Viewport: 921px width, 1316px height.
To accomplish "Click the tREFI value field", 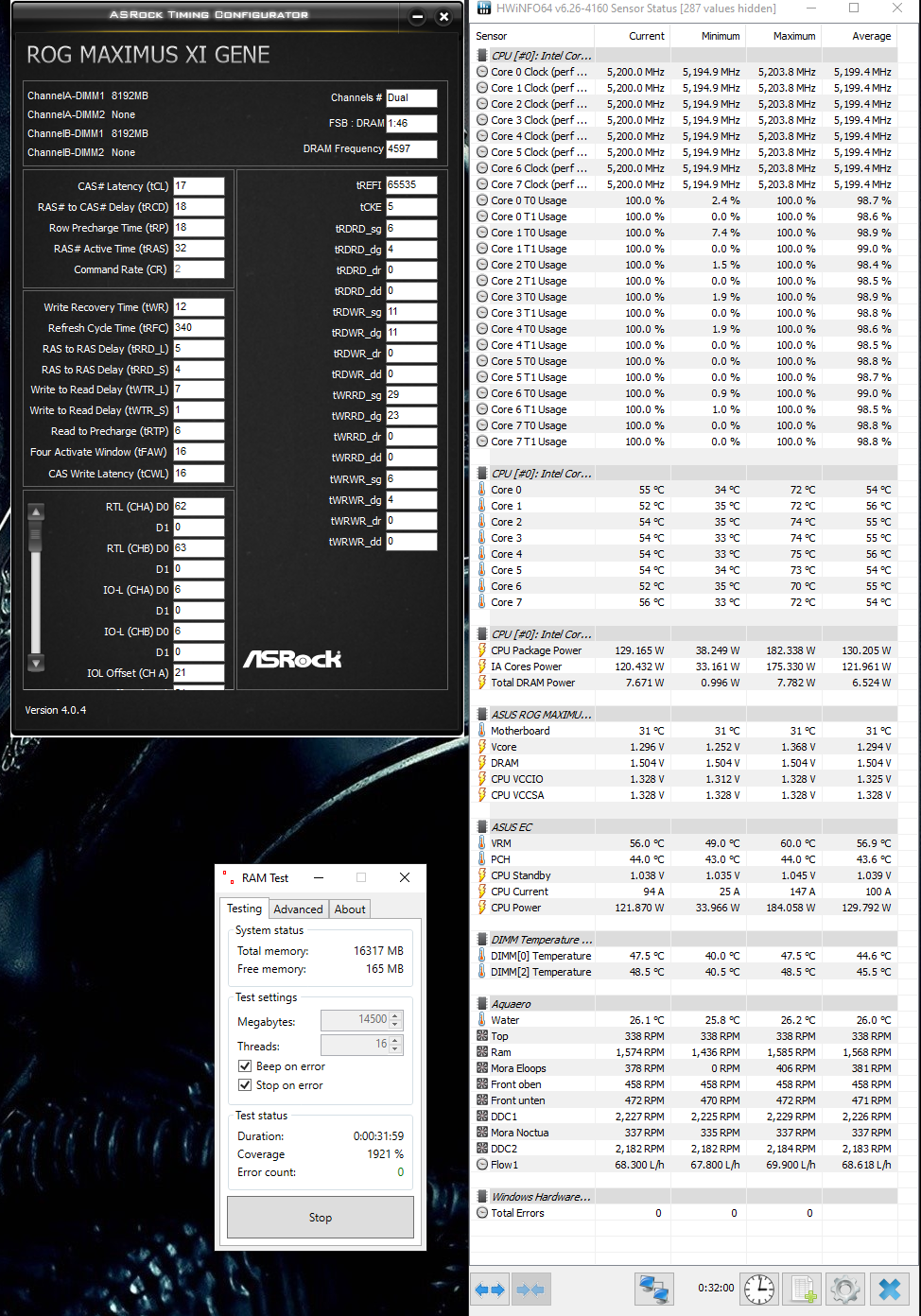I will click(x=411, y=185).
